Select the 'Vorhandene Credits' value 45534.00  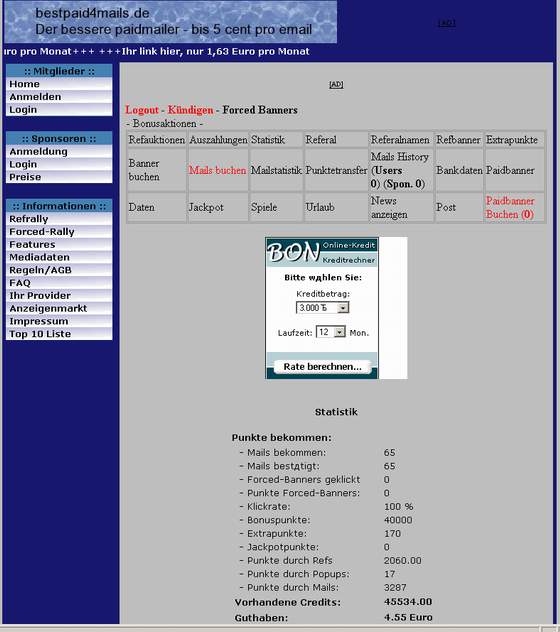coord(408,602)
